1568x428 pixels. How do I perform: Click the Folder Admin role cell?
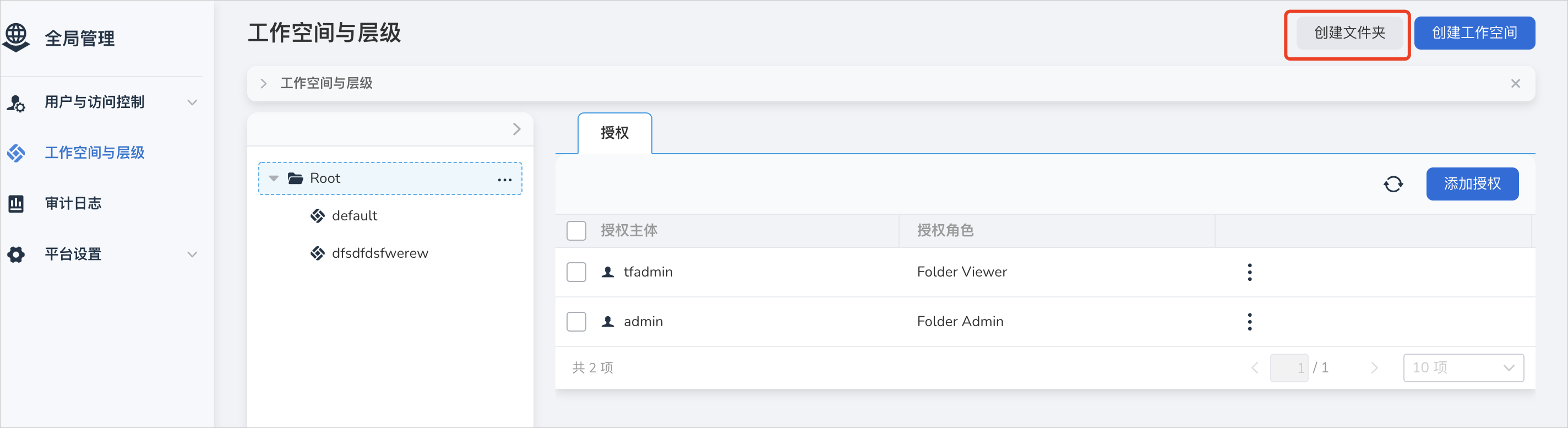[x=960, y=322]
